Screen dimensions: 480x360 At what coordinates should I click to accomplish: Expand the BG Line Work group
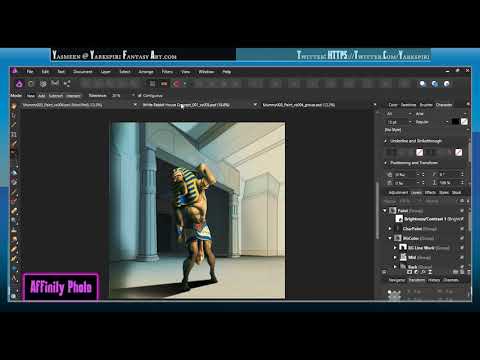(395, 248)
